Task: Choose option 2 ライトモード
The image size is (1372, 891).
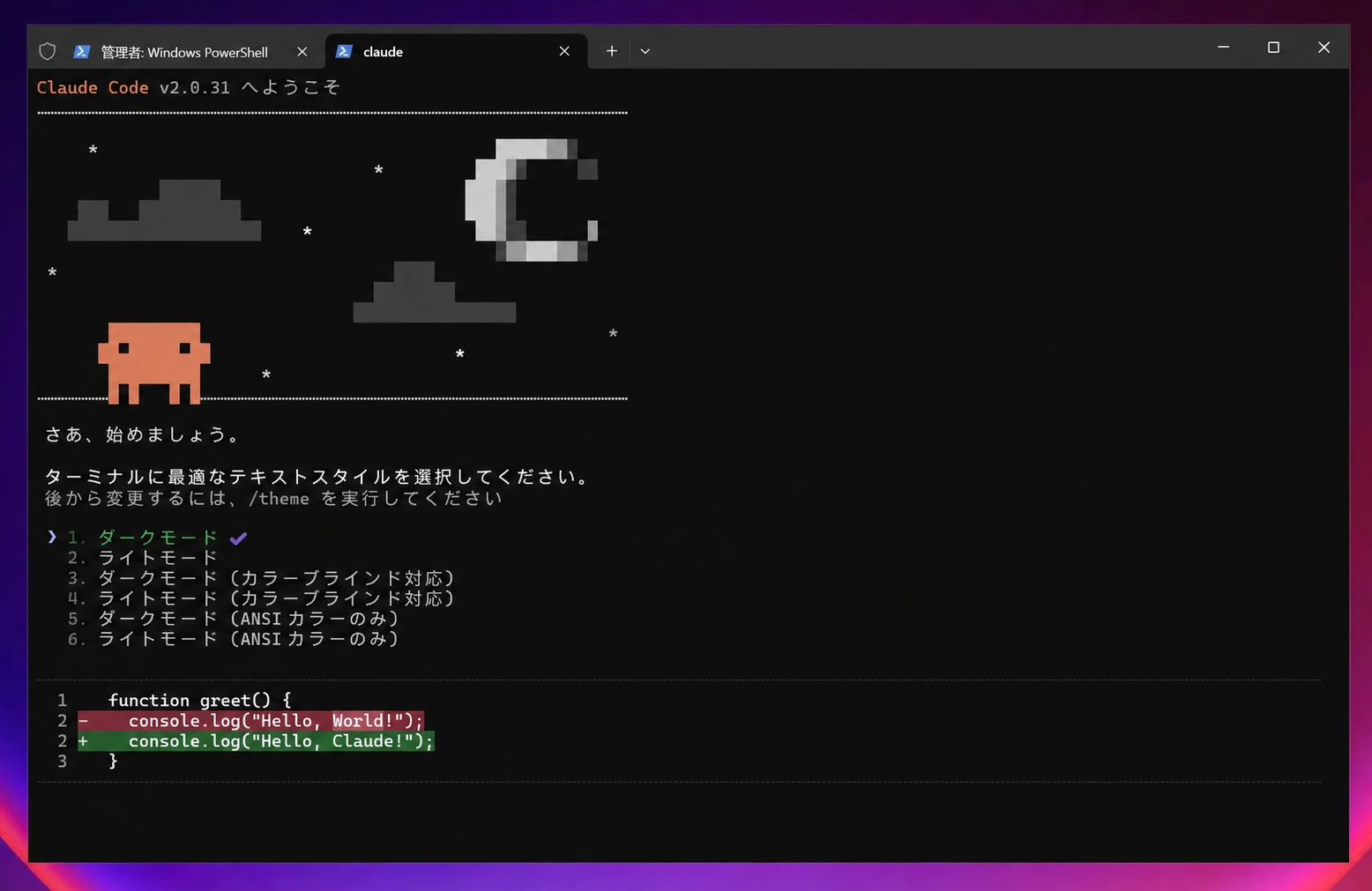Action: click(143, 558)
